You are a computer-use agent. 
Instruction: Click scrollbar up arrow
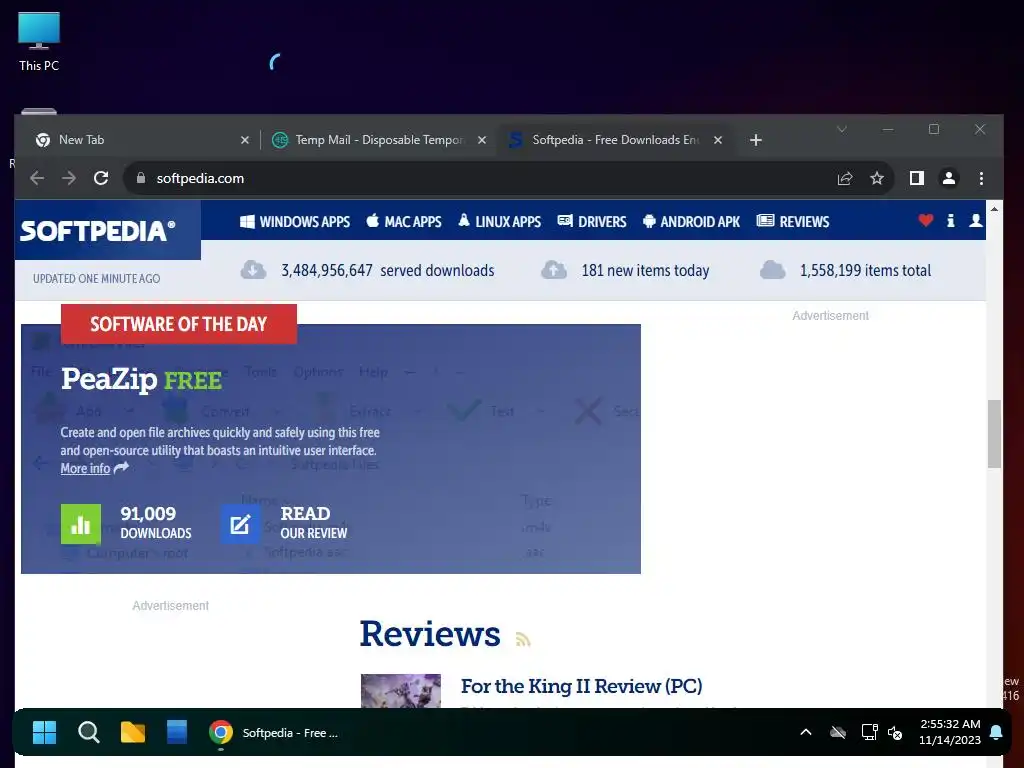pyautogui.click(x=994, y=209)
